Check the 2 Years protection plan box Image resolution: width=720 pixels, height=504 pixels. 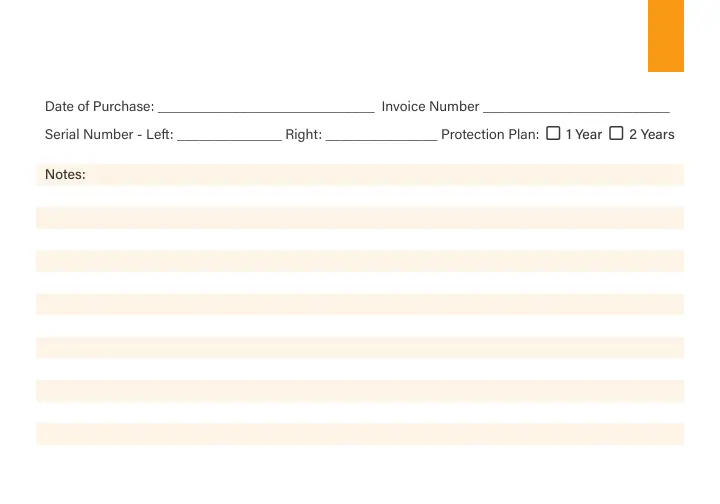coord(616,133)
